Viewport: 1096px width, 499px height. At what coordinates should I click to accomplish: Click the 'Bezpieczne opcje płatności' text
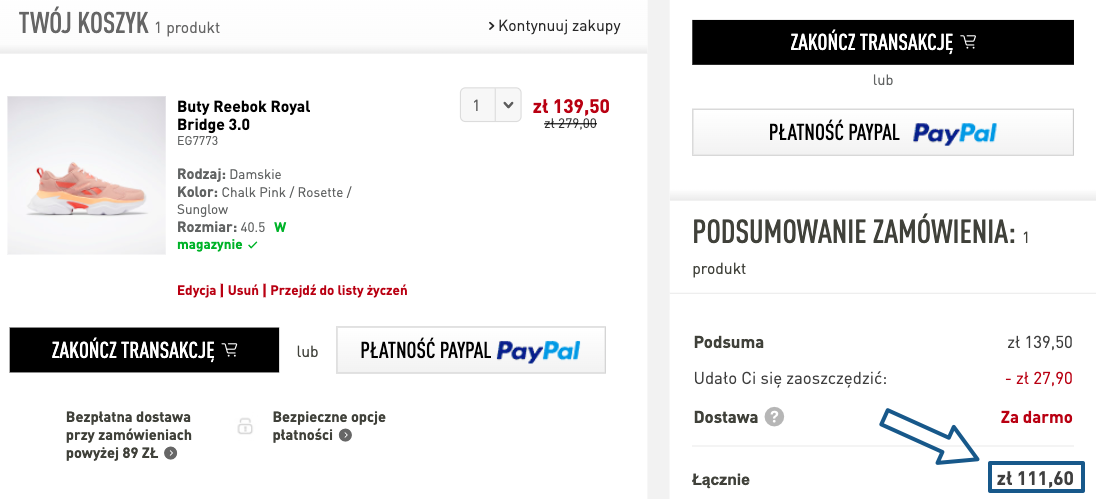click(328, 426)
